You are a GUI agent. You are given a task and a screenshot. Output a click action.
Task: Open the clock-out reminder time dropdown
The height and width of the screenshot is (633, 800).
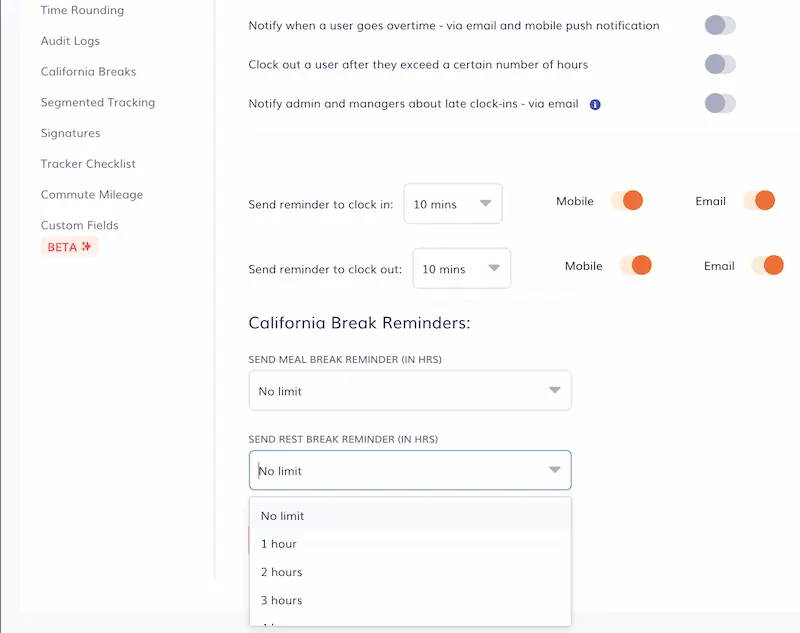(x=461, y=268)
